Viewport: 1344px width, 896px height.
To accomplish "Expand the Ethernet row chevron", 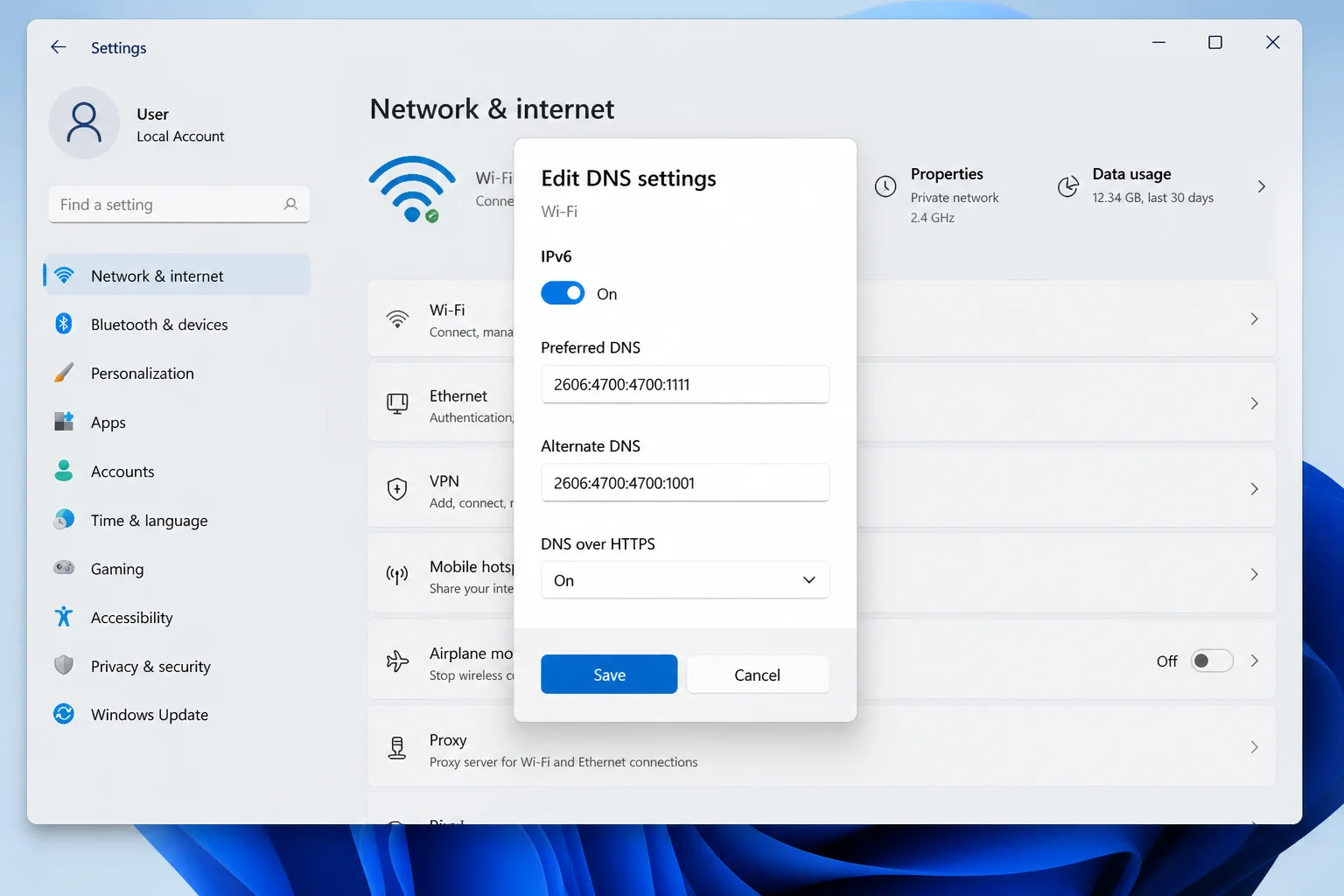I will click(1254, 403).
